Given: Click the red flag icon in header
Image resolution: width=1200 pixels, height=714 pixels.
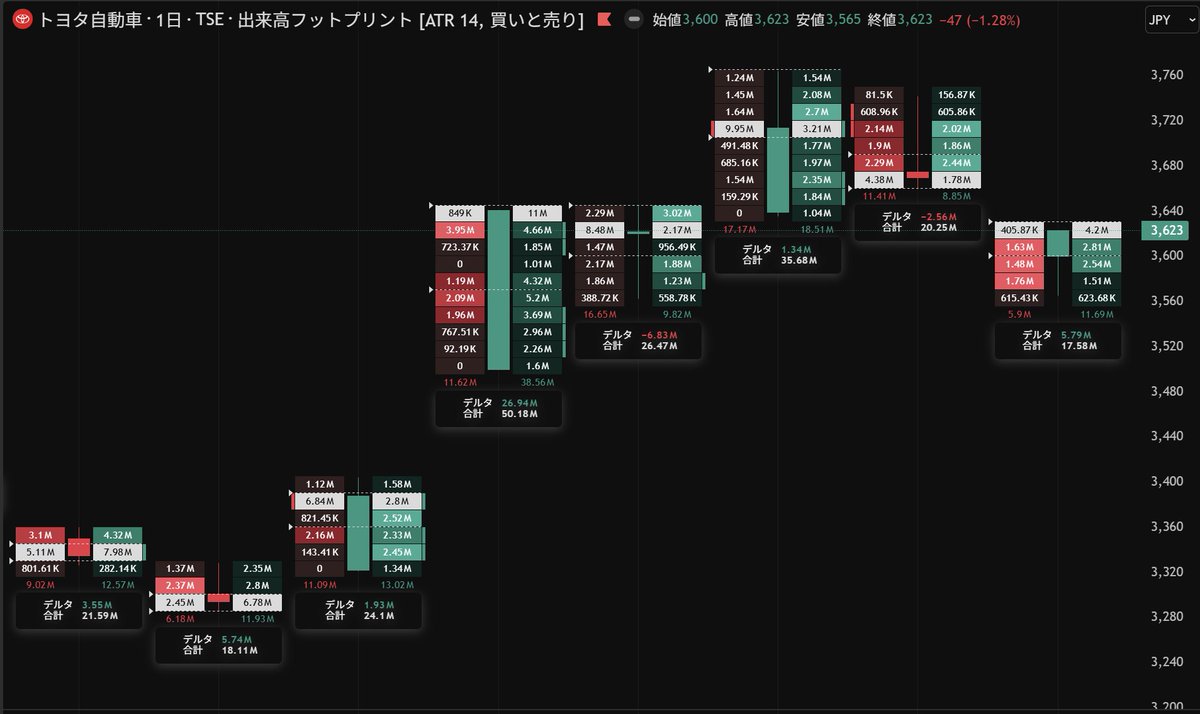Looking at the screenshot, I should tap(604, 19).
